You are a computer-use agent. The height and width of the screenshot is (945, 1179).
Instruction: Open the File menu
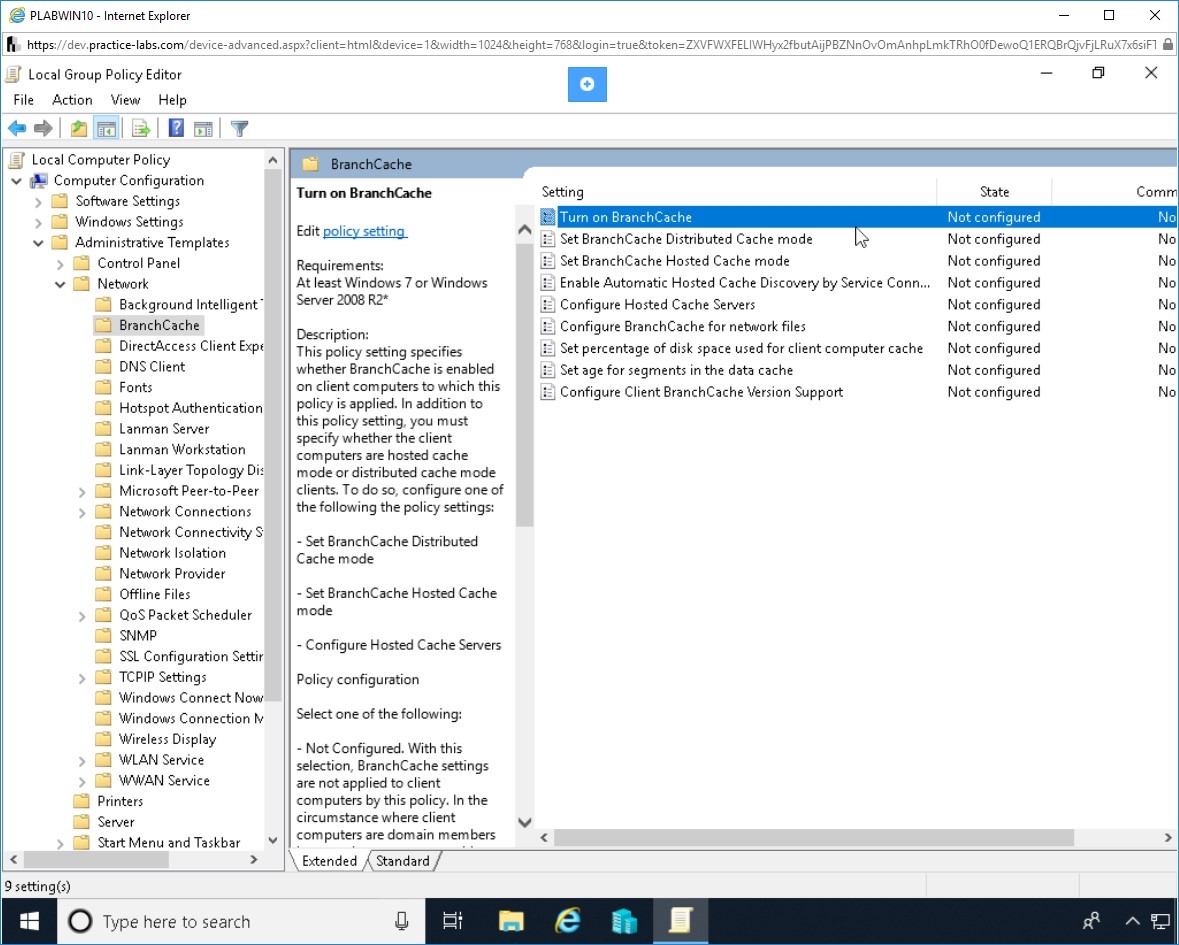[23, 100]
